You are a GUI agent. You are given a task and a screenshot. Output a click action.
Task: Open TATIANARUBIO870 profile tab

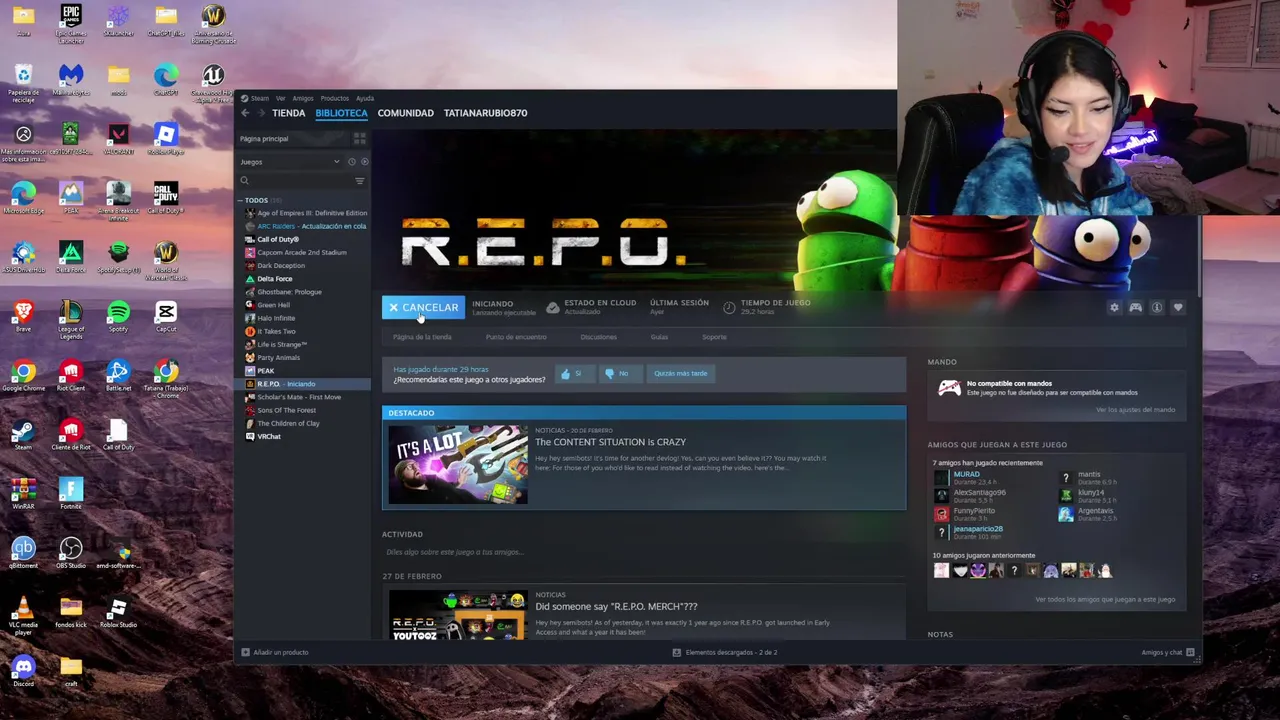click(x=485, y=113)
